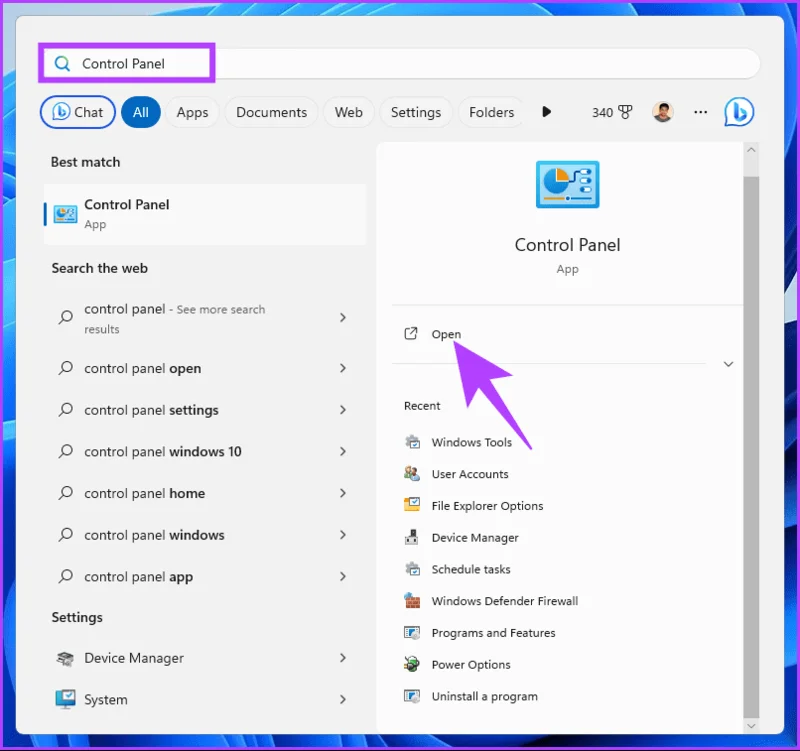
Task: Expand the 'control panel home' chevron
Action: point(343,493)
